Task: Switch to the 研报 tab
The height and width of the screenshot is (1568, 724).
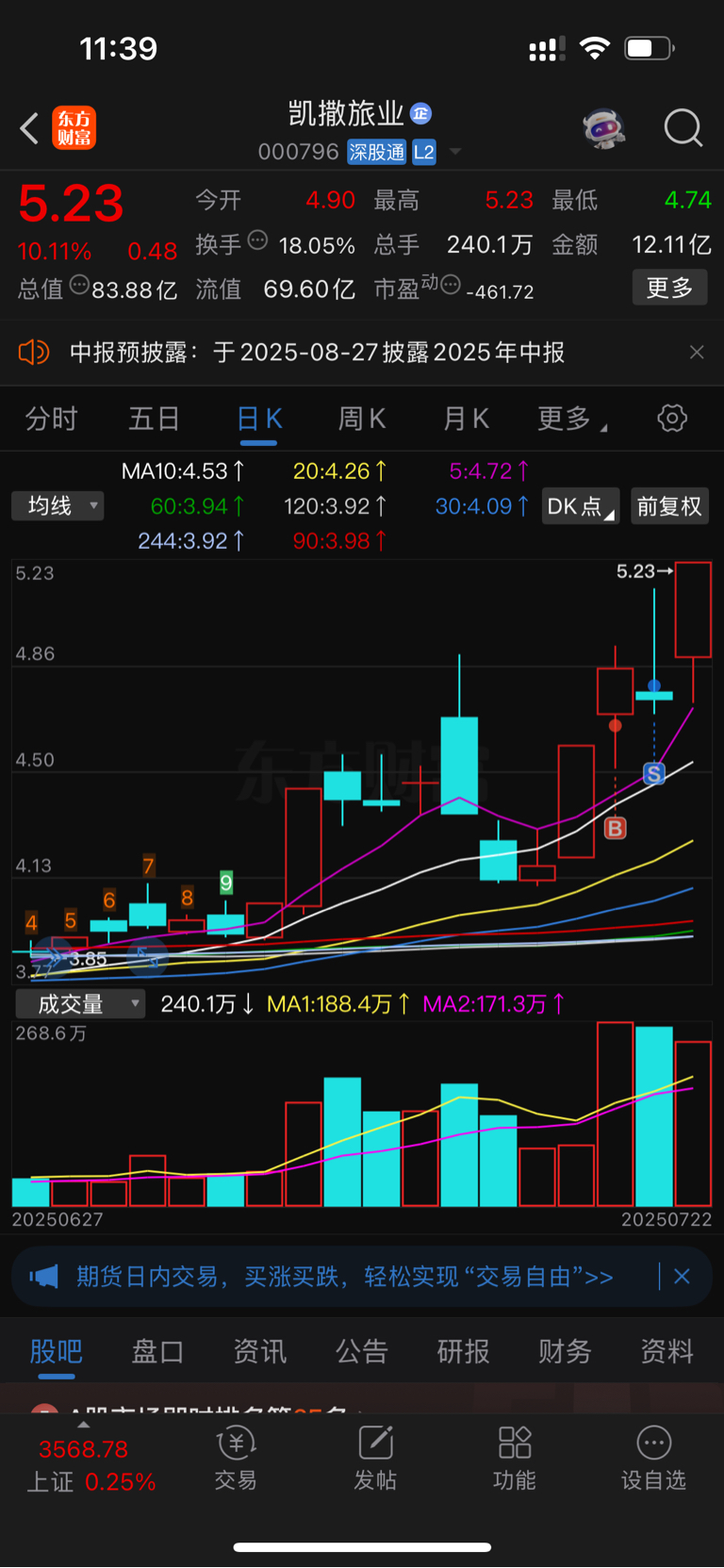Action: [x=463, y=1351]
